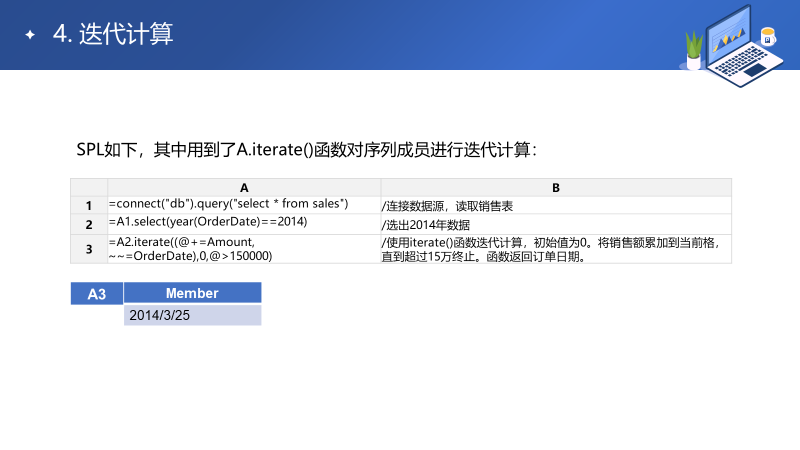
Task: Click the coffee mug illustration
Action: point(768,36)
